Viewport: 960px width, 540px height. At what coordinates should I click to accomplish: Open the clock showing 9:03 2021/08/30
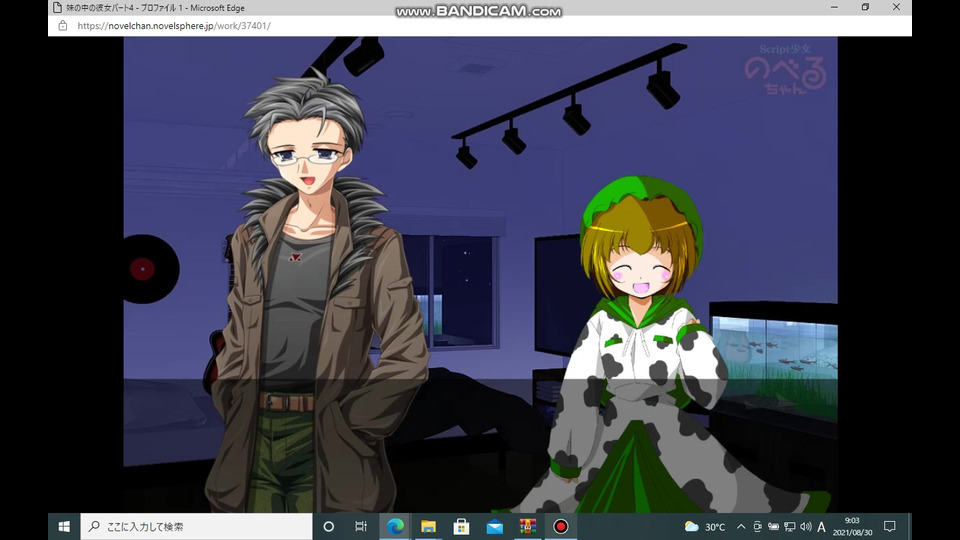click(x=852, y=527)
